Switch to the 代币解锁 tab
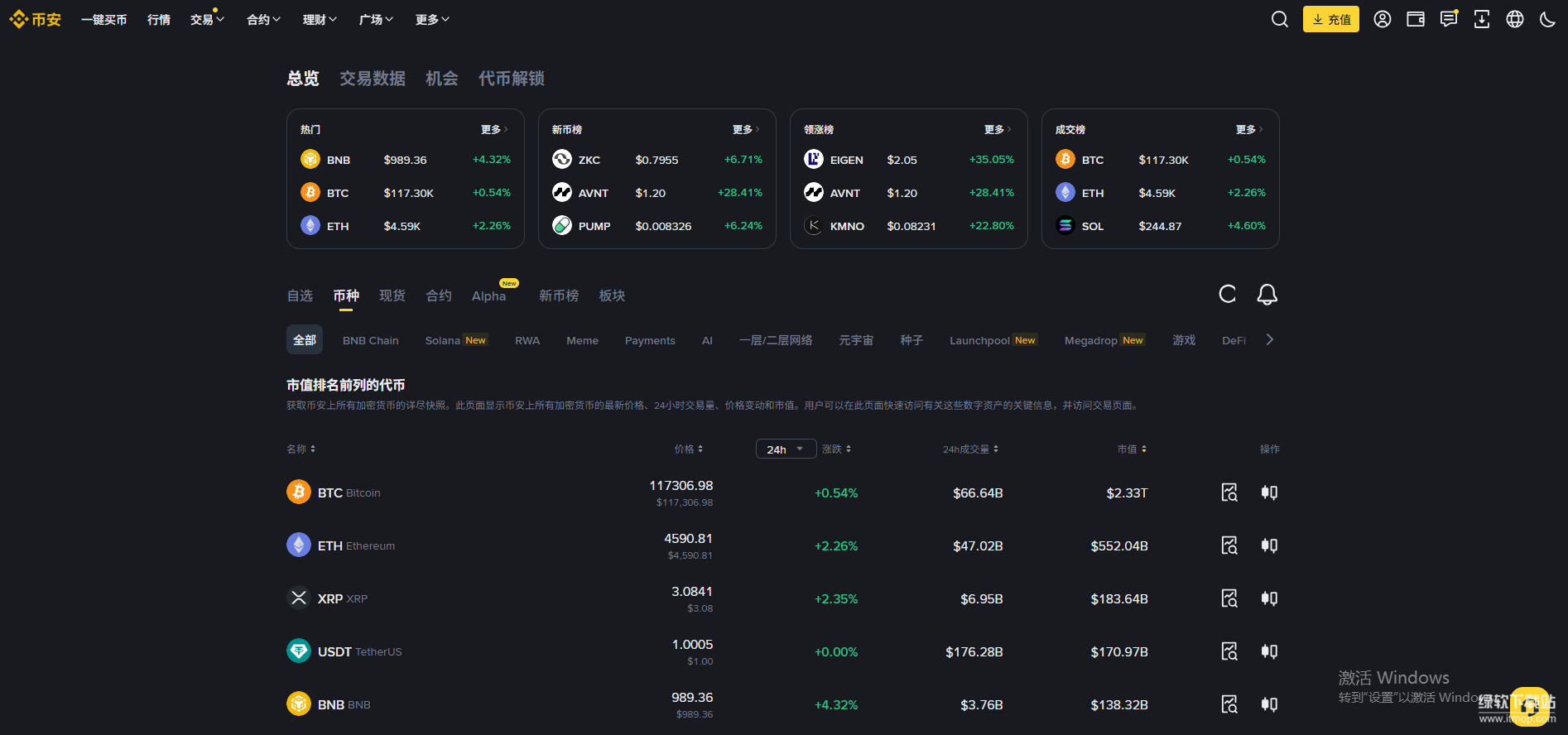 (x=512, y=79)
